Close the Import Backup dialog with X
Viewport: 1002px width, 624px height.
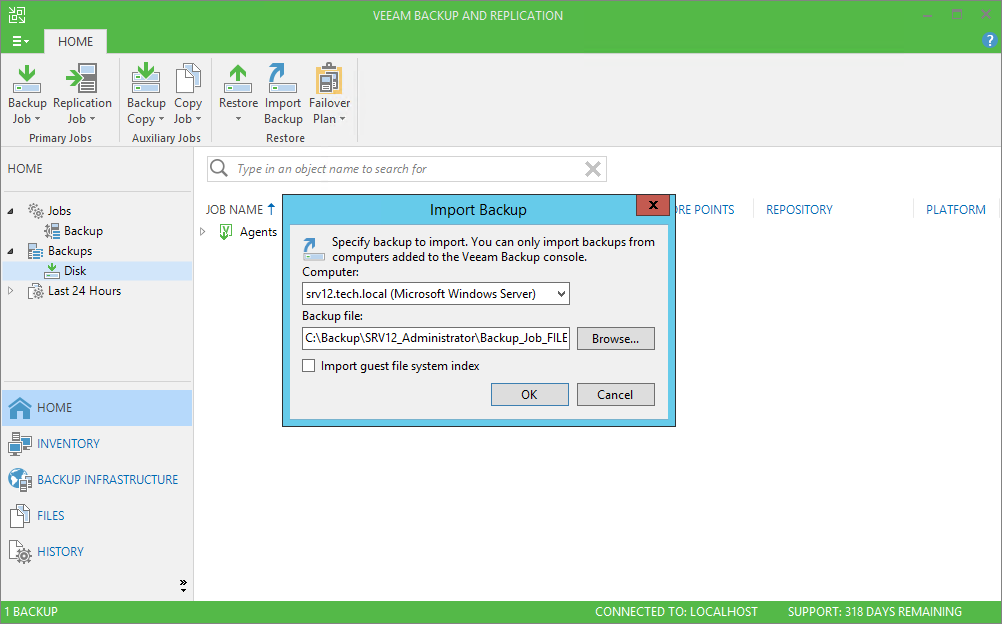[653, 205]
